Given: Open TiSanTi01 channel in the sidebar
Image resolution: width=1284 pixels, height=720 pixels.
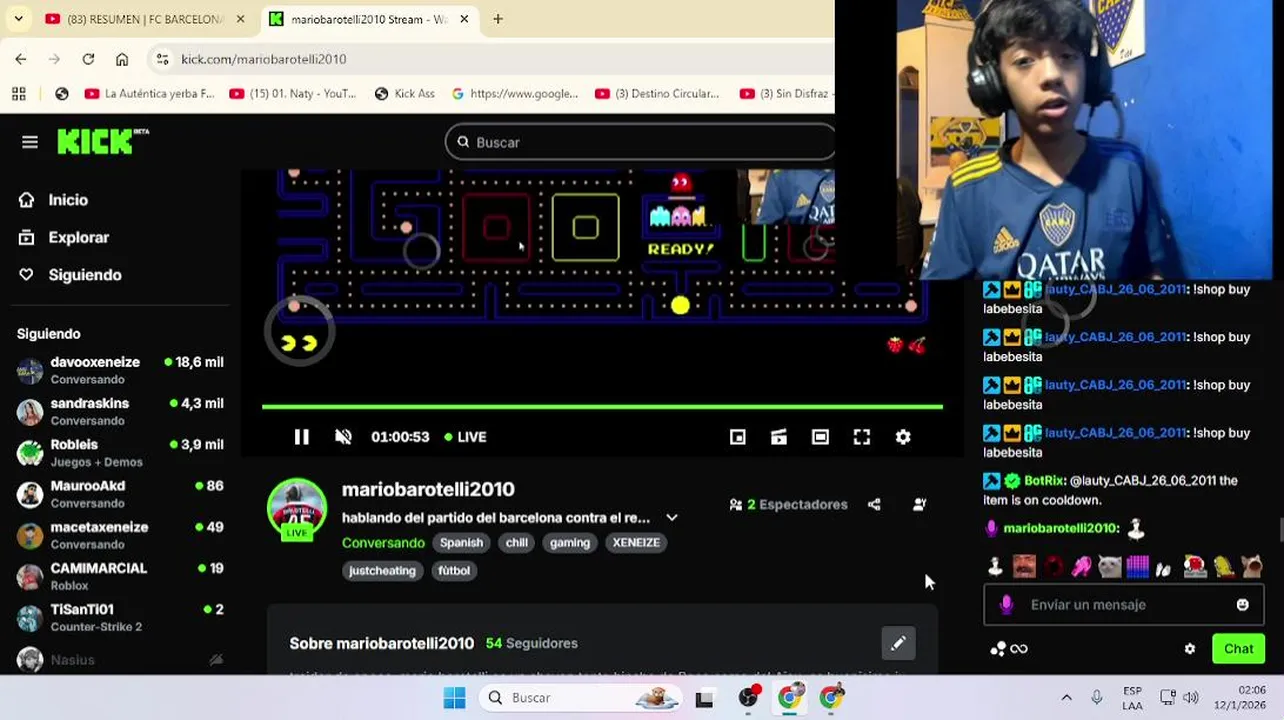Looking at the screenshot, I should click(x=120, y=617).
